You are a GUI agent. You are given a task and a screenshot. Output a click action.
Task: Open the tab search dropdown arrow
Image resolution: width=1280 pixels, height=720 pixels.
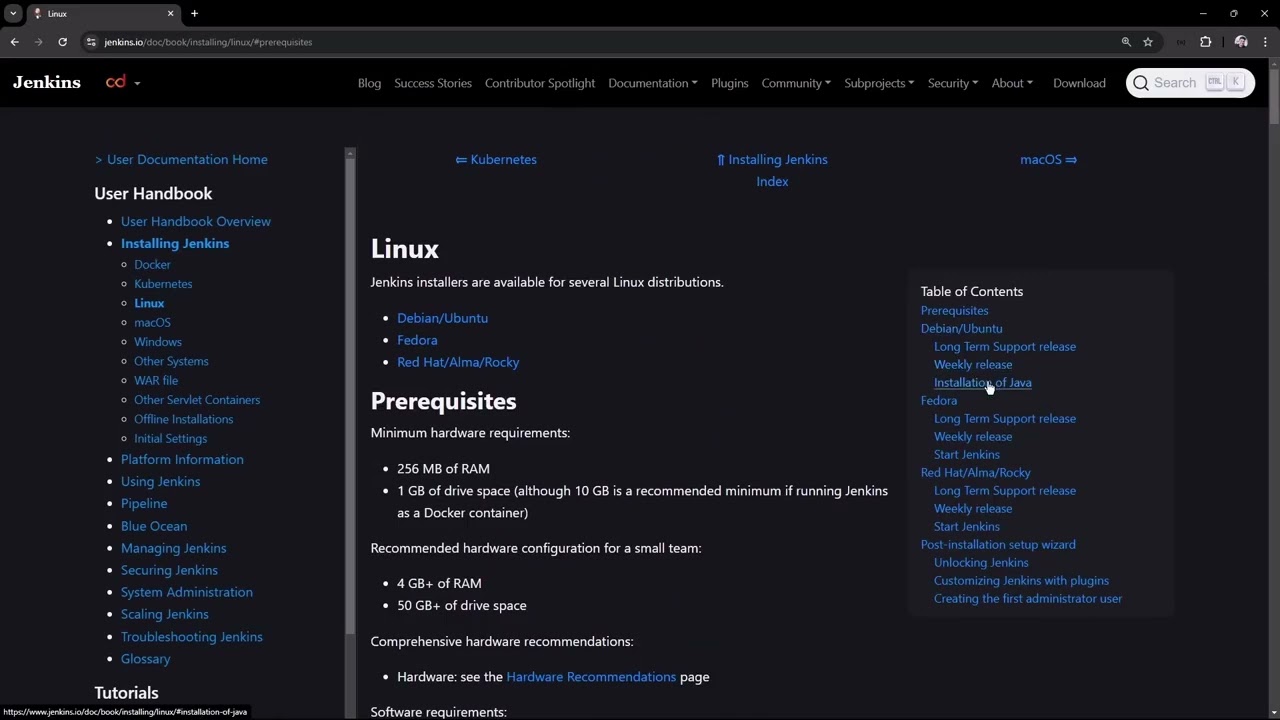(x=13, y=14)
